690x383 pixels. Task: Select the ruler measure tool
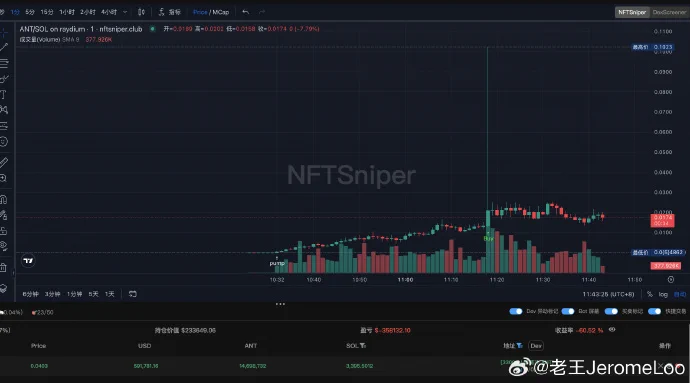pyautogui.click(x=4, y=162)
